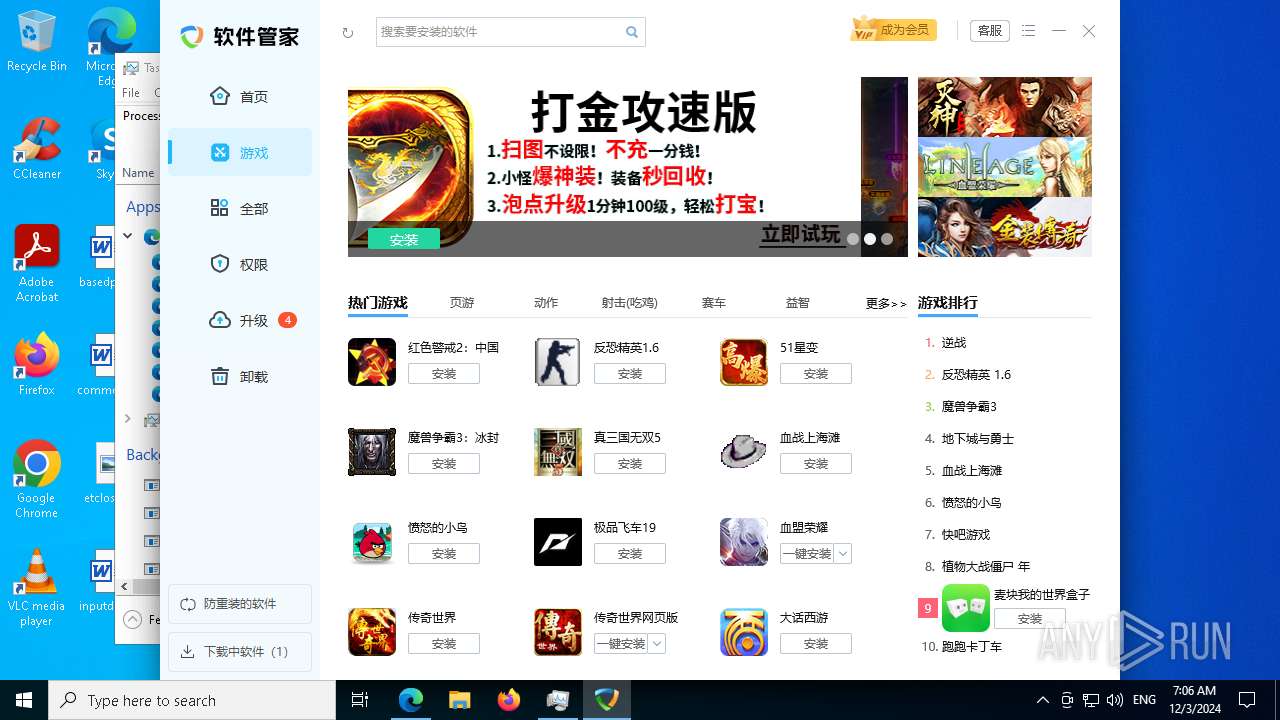Click the 传奇世界网页版 game icon
Screen dimensions: 1280x720
point(558,632)
